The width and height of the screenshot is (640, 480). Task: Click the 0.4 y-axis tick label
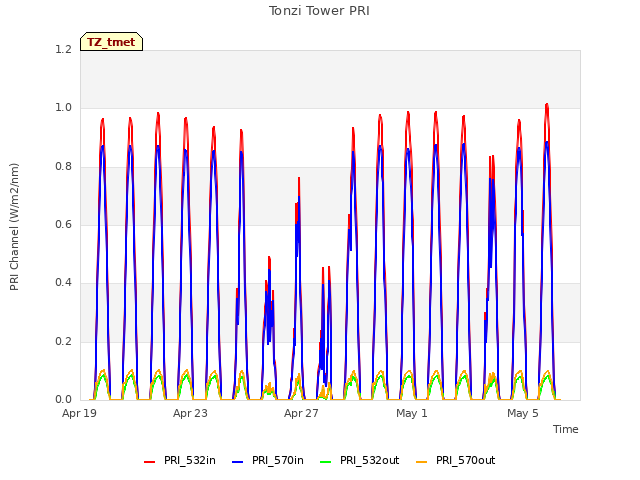tap(63, 282)
